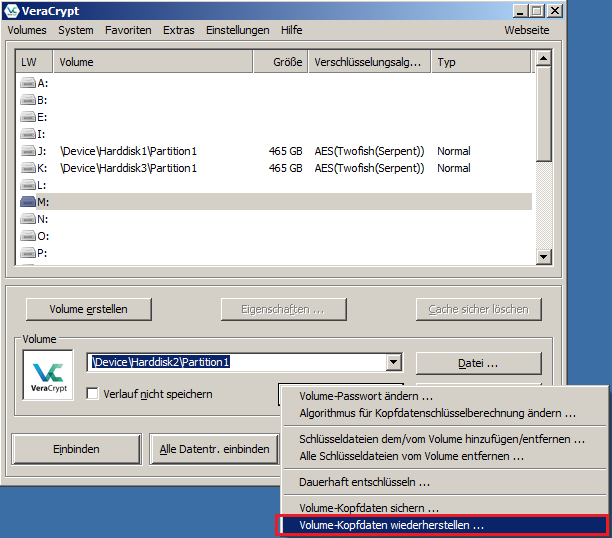Click the Webseite menu item
The image size is (612, 538).
pyautogui.click(x=527, y=30)
